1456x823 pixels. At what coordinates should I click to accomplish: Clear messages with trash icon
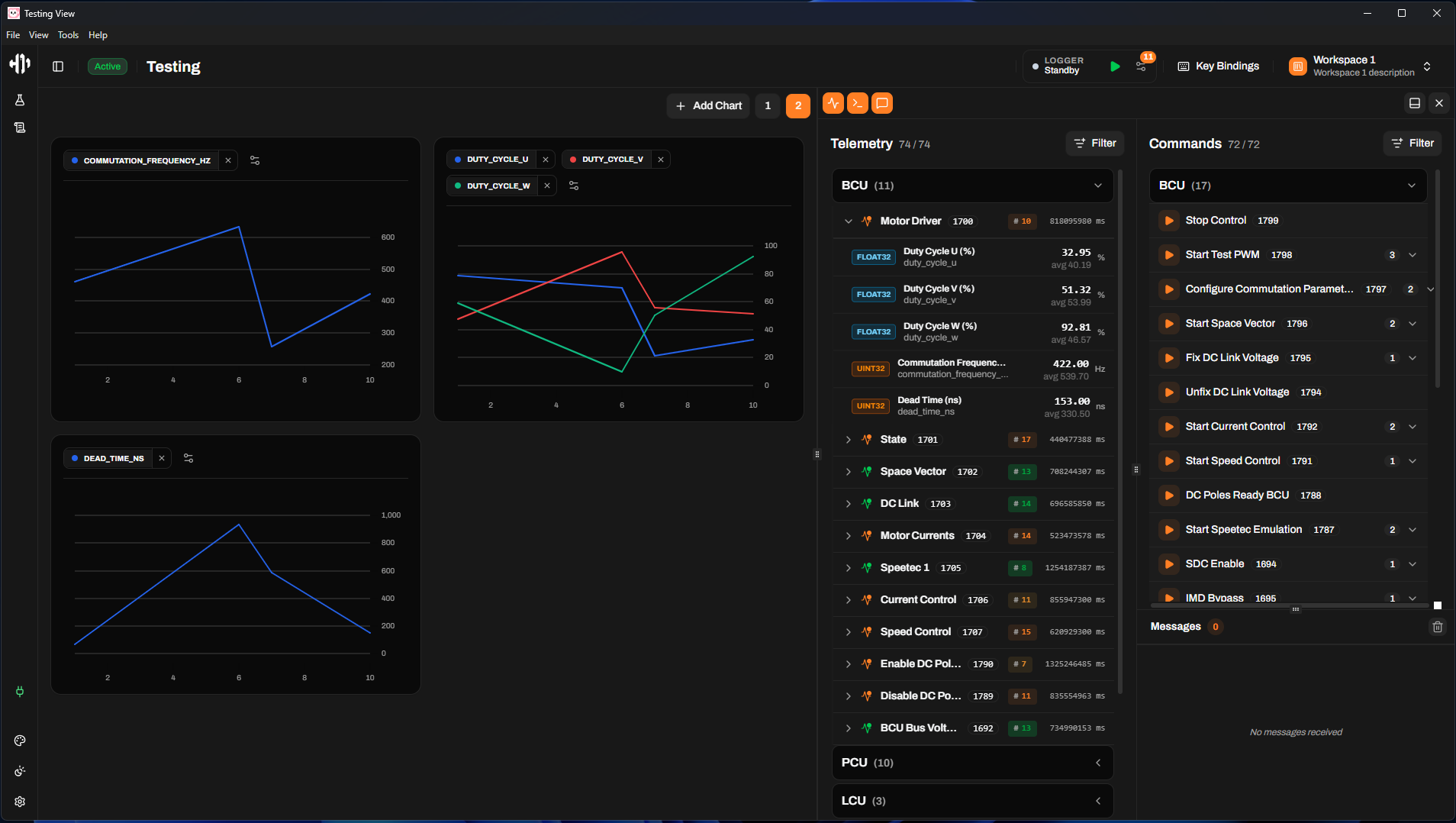click(1437, 627)
